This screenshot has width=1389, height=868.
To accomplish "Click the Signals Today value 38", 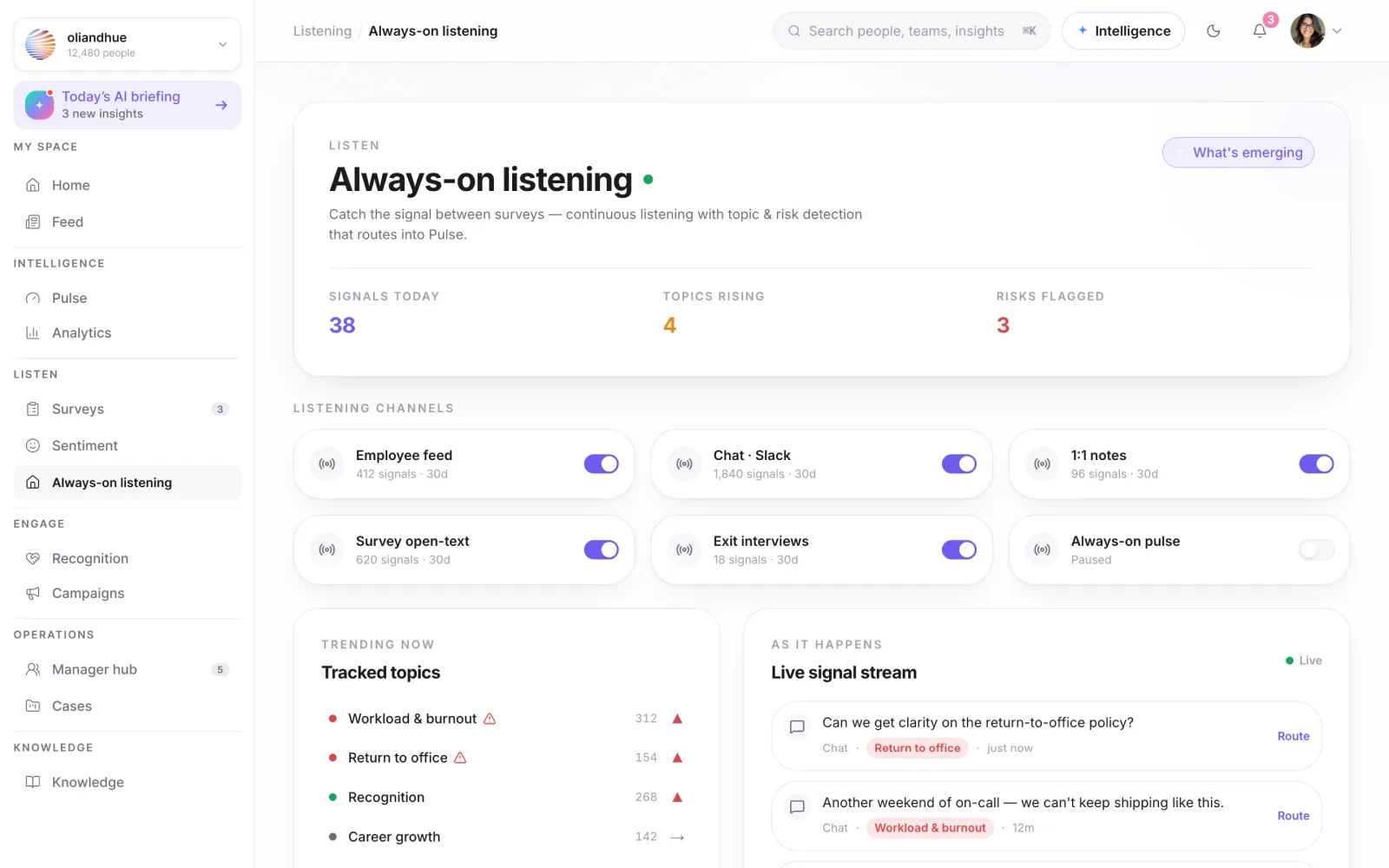I will pos(342,325).
